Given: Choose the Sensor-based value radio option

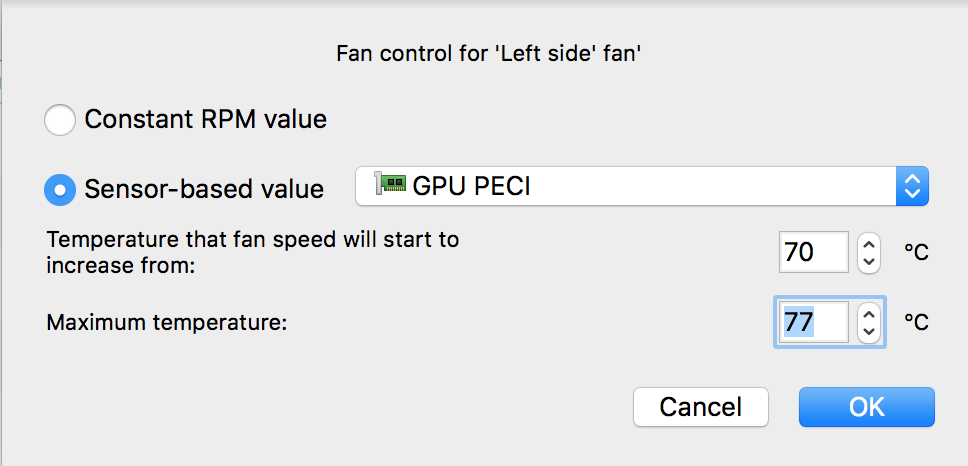Looking at the screenshot, I should (60, 189).
